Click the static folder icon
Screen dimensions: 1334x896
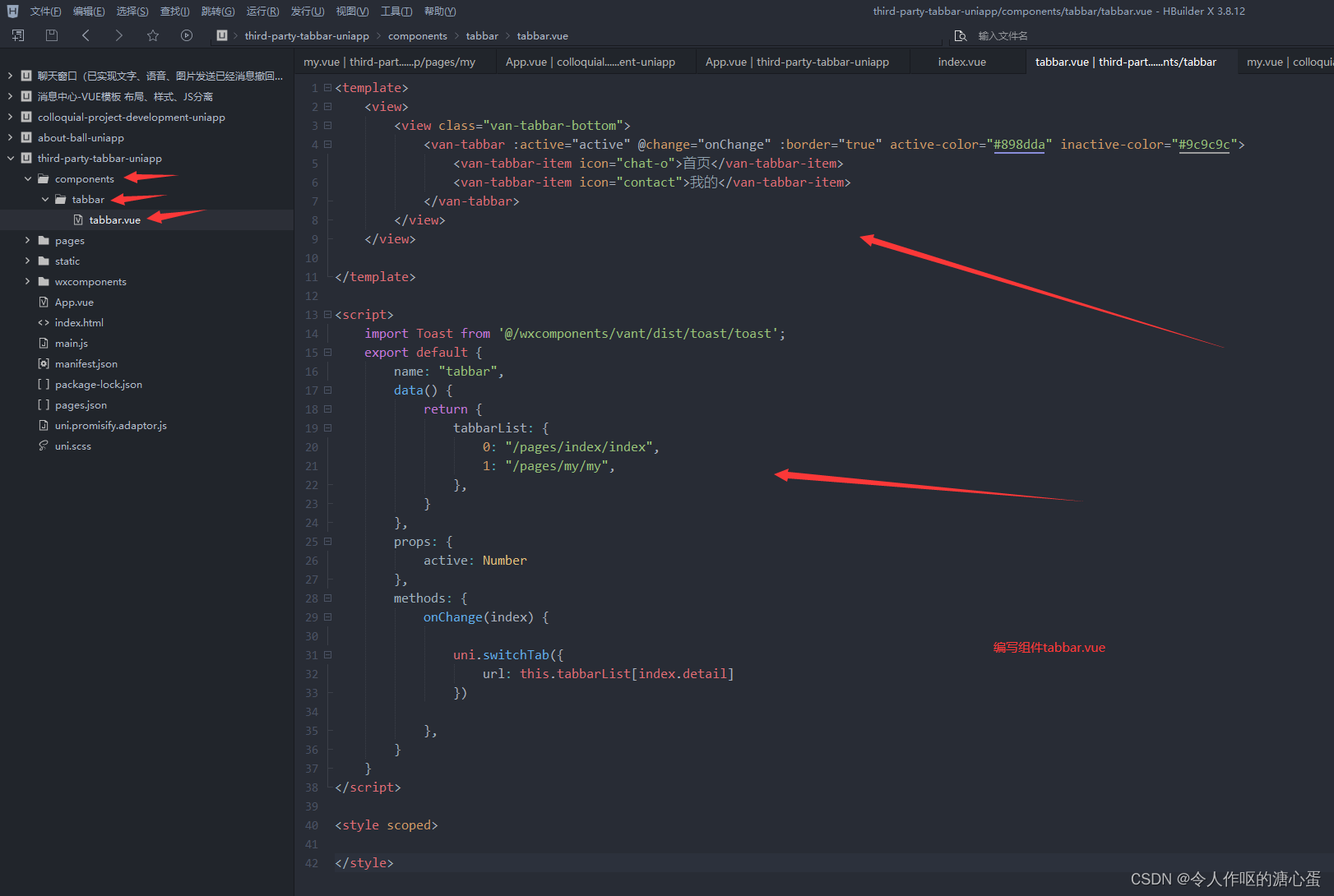44,261
